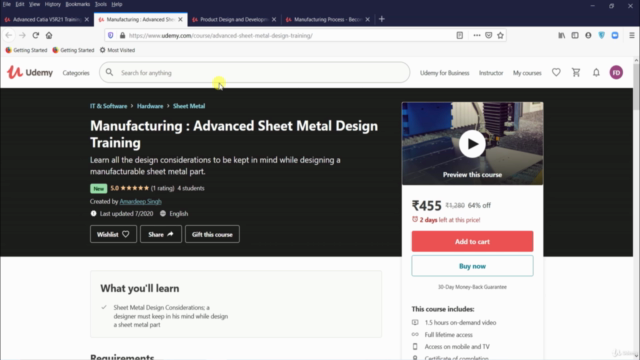Image resolution: width=640 pixels, height=360 pixels.
Task: Open the shopping cart icon
Action: [x=576, y=72]
